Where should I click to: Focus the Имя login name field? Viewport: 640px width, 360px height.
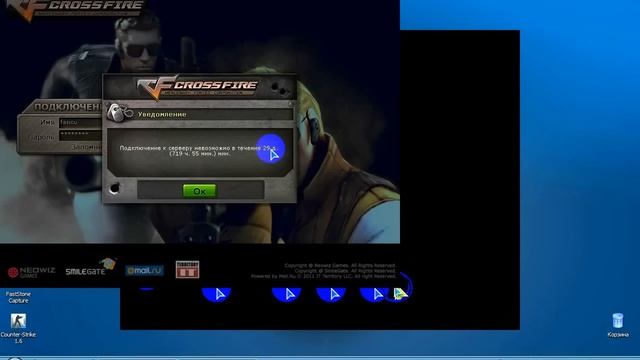pos(80,122)
